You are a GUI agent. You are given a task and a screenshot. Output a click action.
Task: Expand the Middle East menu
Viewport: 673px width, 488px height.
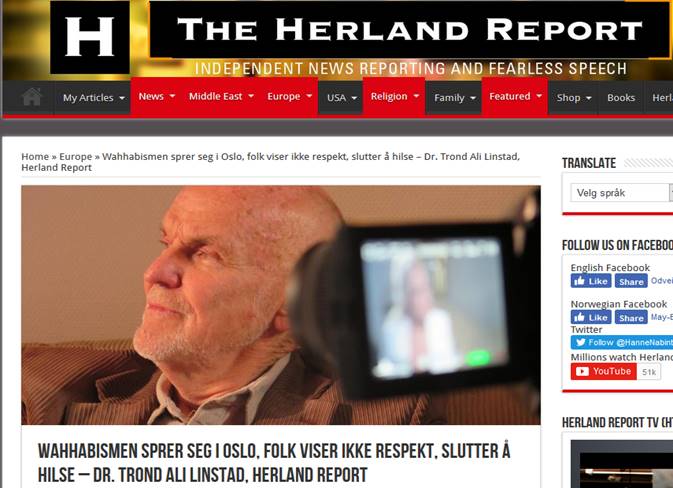point(221,97)
